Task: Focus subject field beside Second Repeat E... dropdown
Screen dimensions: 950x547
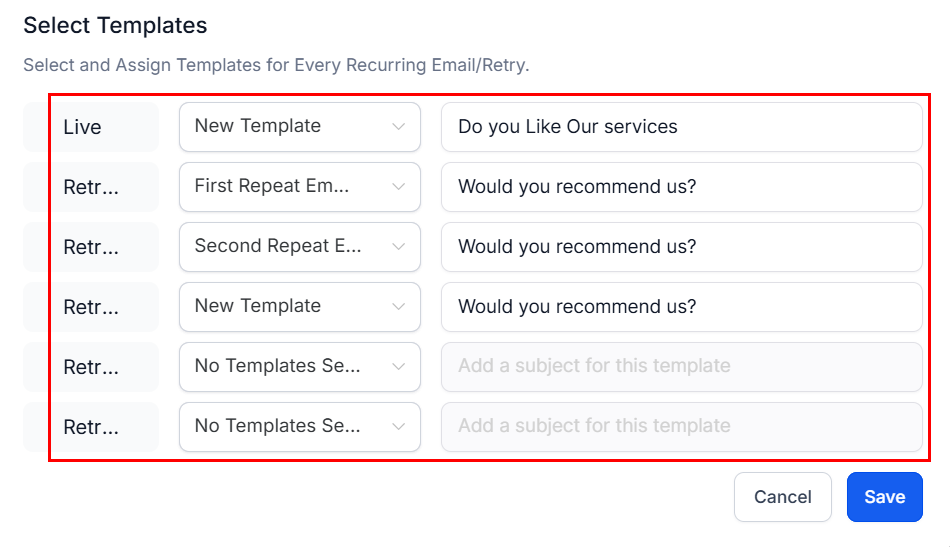Action: click(x=681, y=247)
